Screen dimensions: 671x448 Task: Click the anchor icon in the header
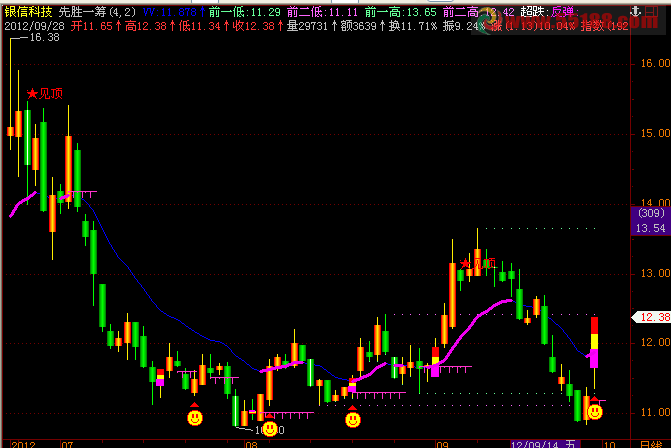[635, 11]
